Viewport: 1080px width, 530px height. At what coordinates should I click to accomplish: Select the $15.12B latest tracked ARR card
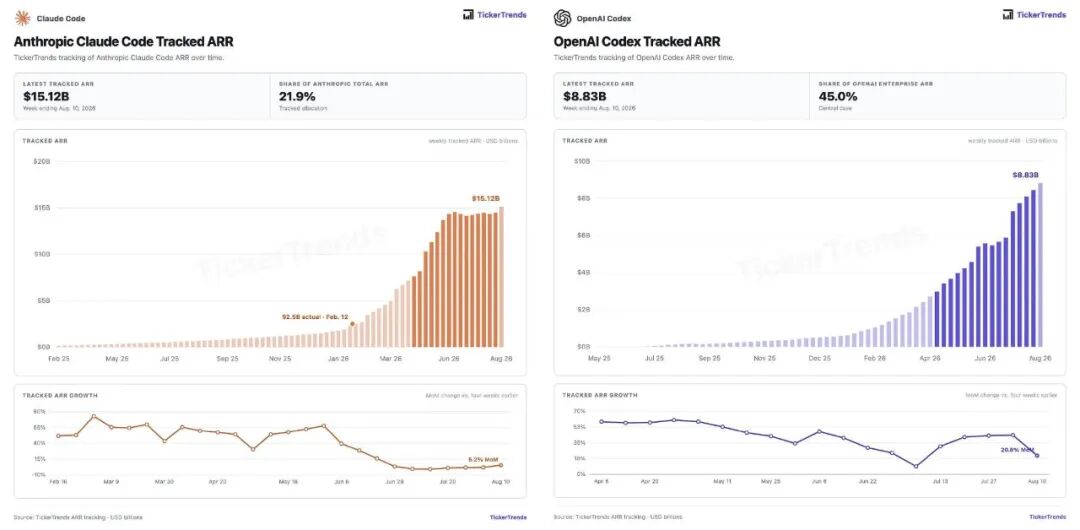143,96
